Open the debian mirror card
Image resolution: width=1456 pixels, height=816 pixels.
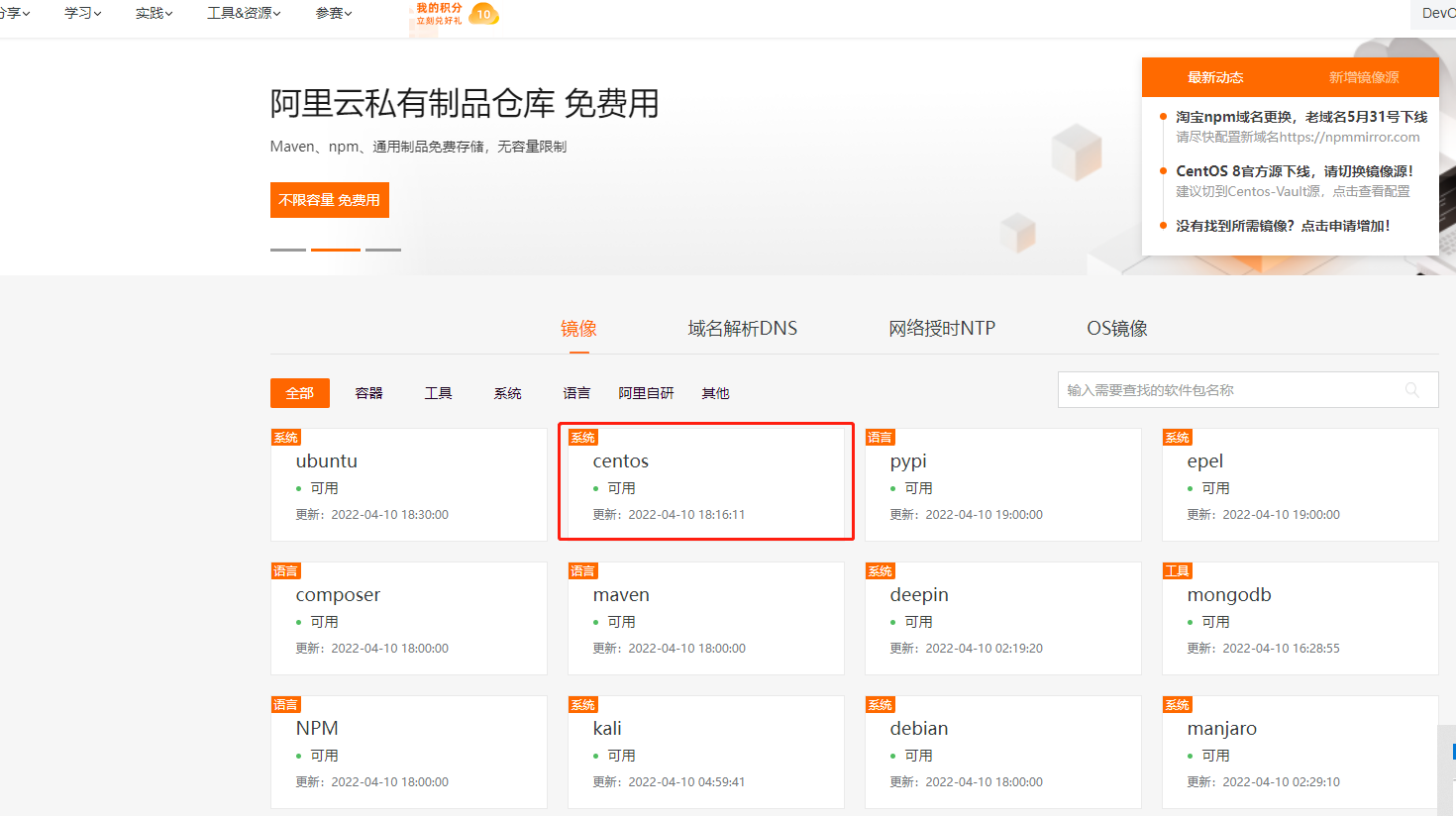(x=1003, y=752)
